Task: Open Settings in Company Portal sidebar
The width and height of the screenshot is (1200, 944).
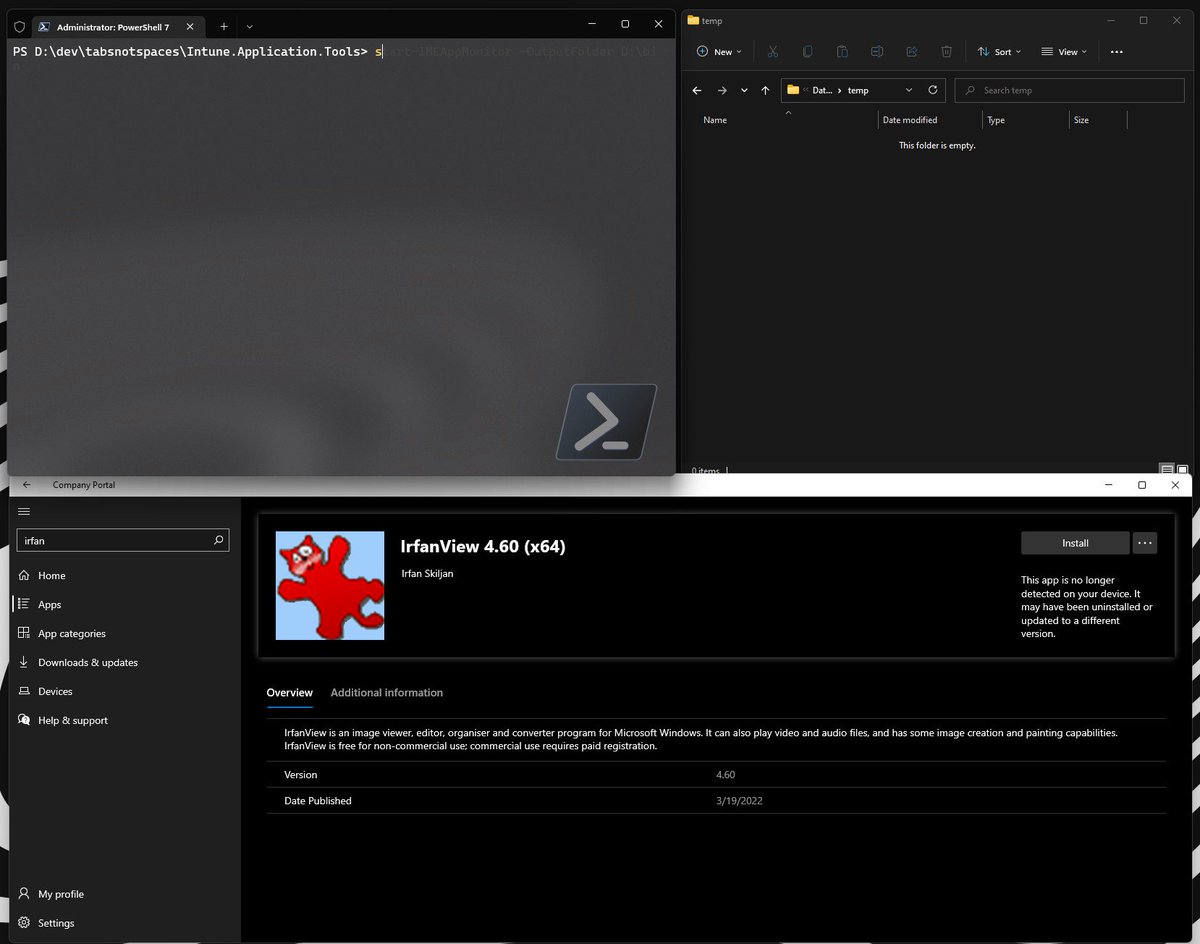Action: click(x=125, y=923)
